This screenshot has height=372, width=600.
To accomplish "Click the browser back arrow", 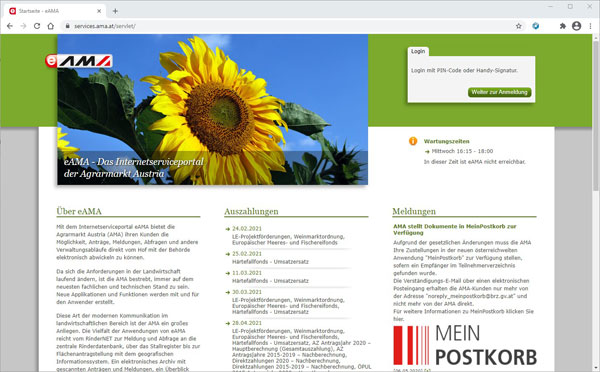I will pyautogui.click(x=10, y=26).
